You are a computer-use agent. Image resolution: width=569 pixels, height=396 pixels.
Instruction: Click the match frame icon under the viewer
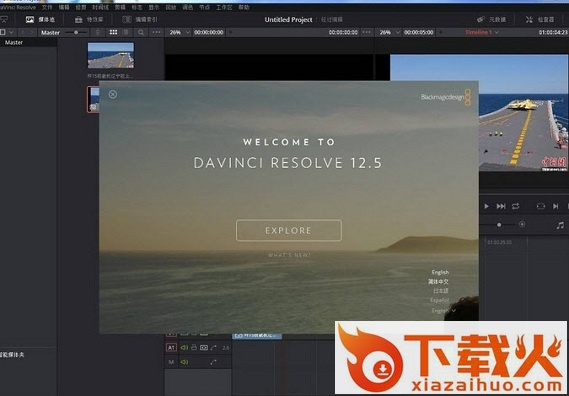[x=541, y=206]
